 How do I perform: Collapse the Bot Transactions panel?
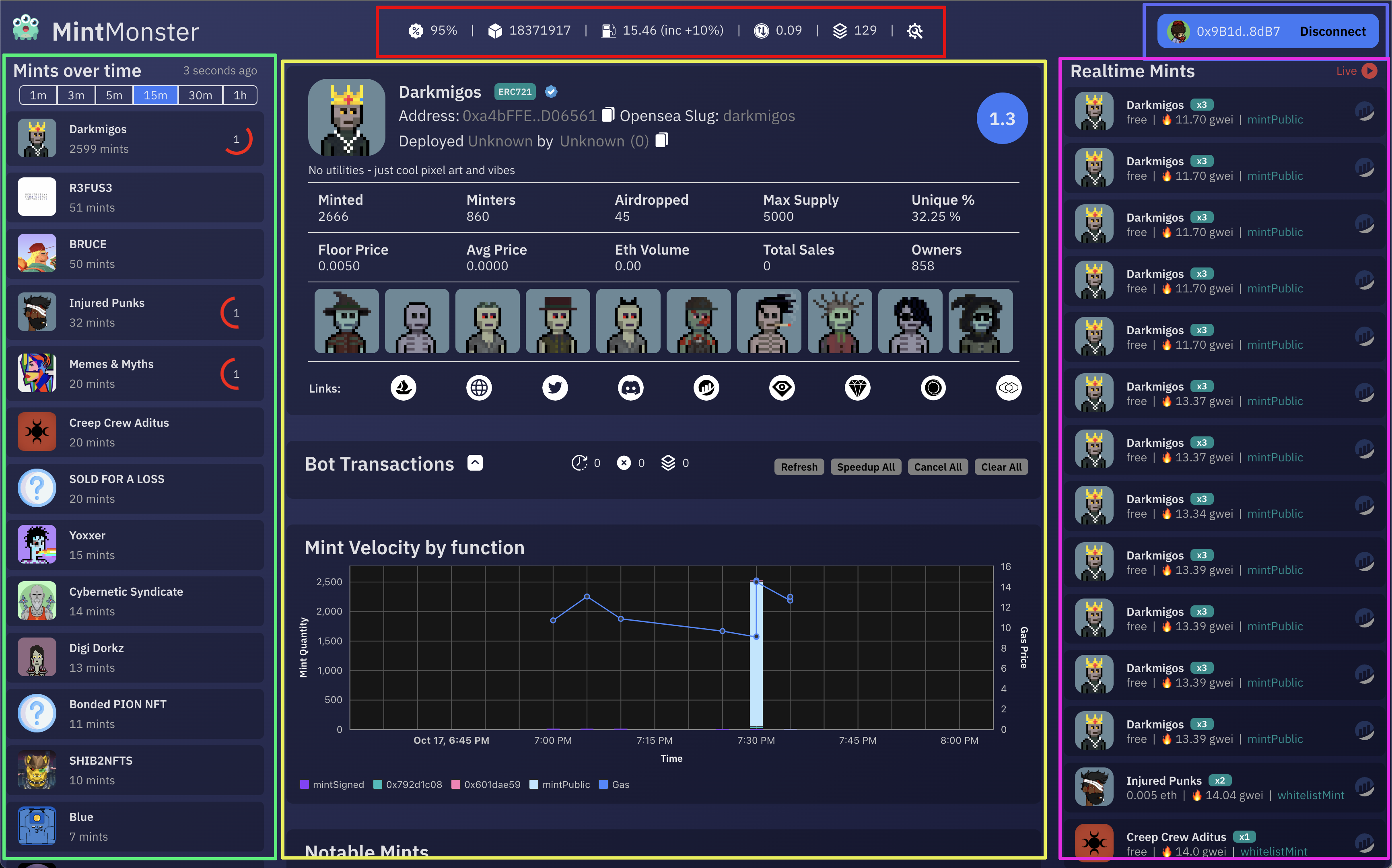[x=475, y=463]
